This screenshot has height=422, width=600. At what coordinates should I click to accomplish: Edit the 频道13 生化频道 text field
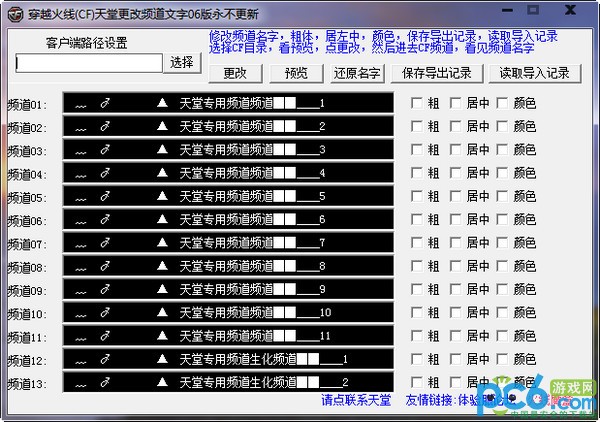228,382
